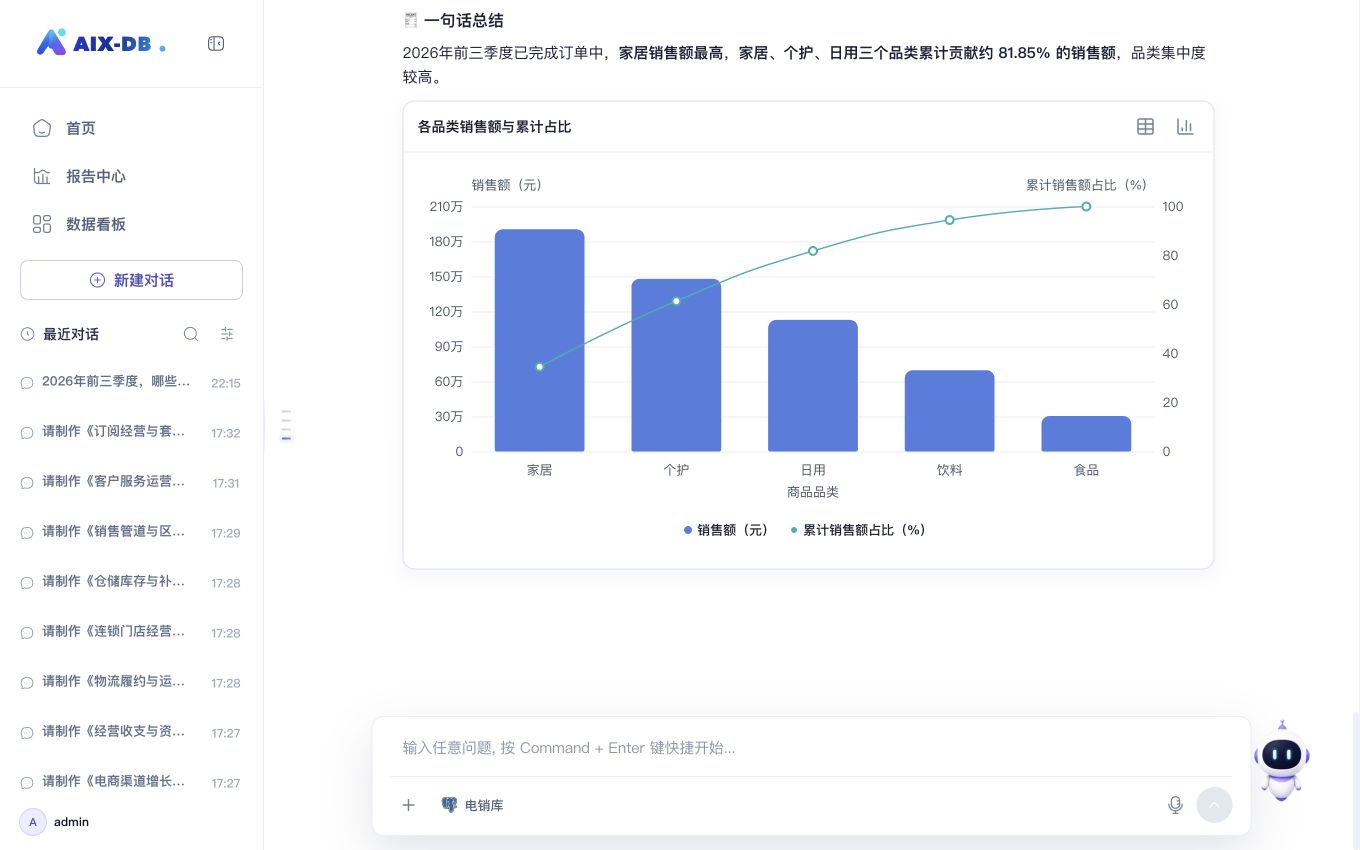This screenshot has height=850, width=1360.
Task: Open conversation 请制作《仓储库存与补…
Action: click(131, 582)
